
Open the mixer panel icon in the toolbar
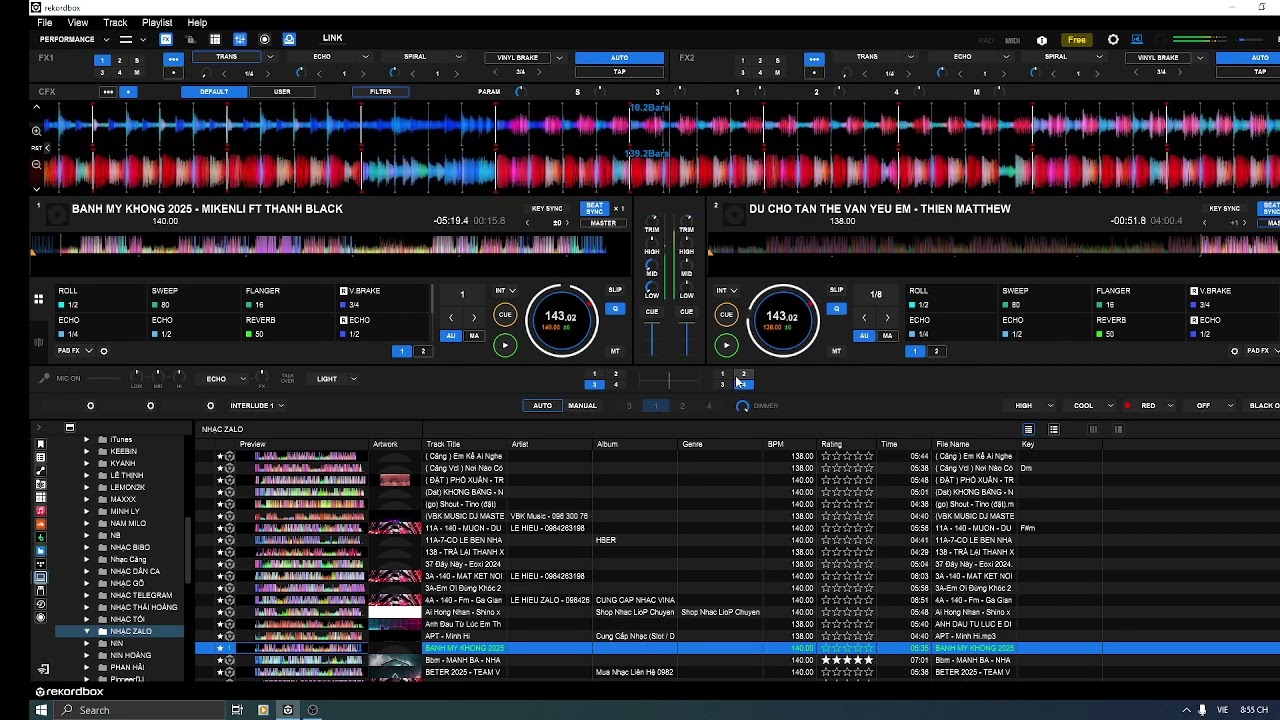coord(240,40)
